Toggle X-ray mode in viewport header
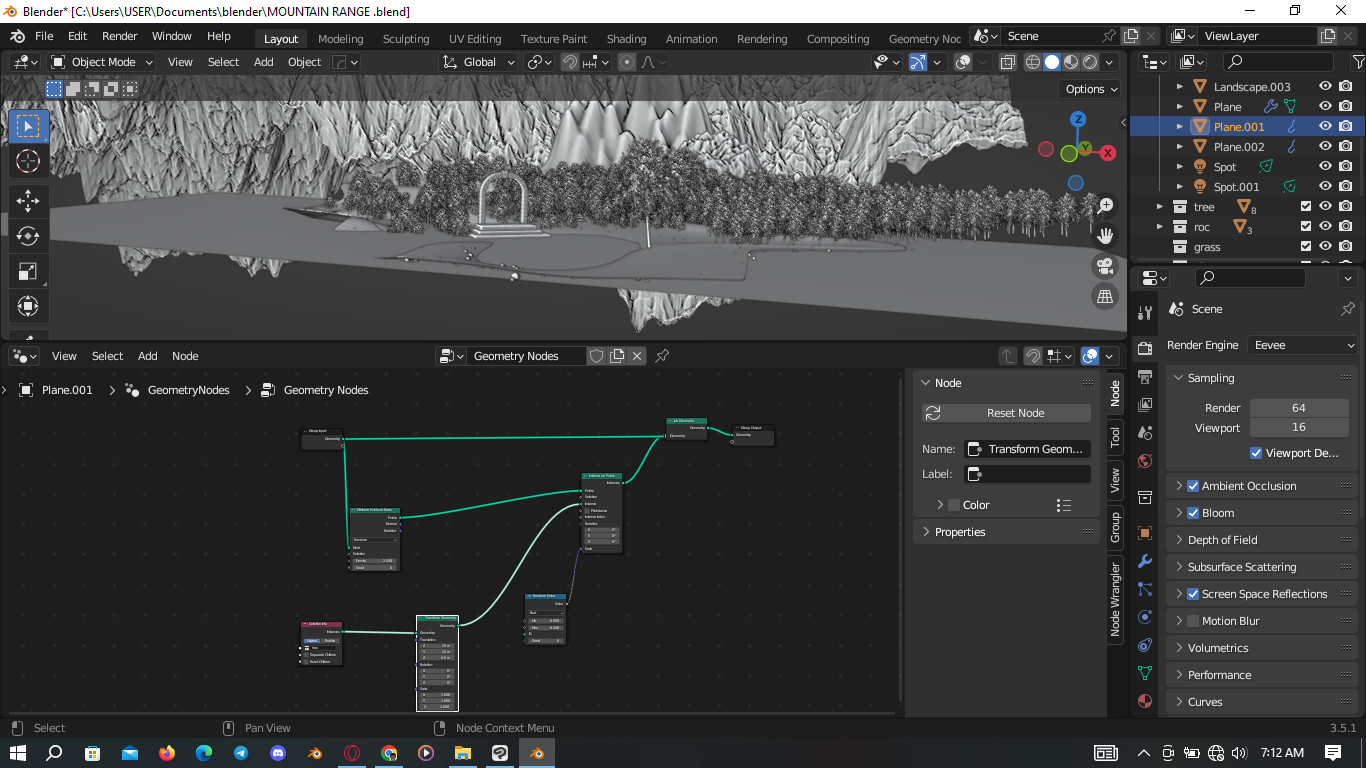This screenshot has width=1366, height=768. tap(1008, 62)
